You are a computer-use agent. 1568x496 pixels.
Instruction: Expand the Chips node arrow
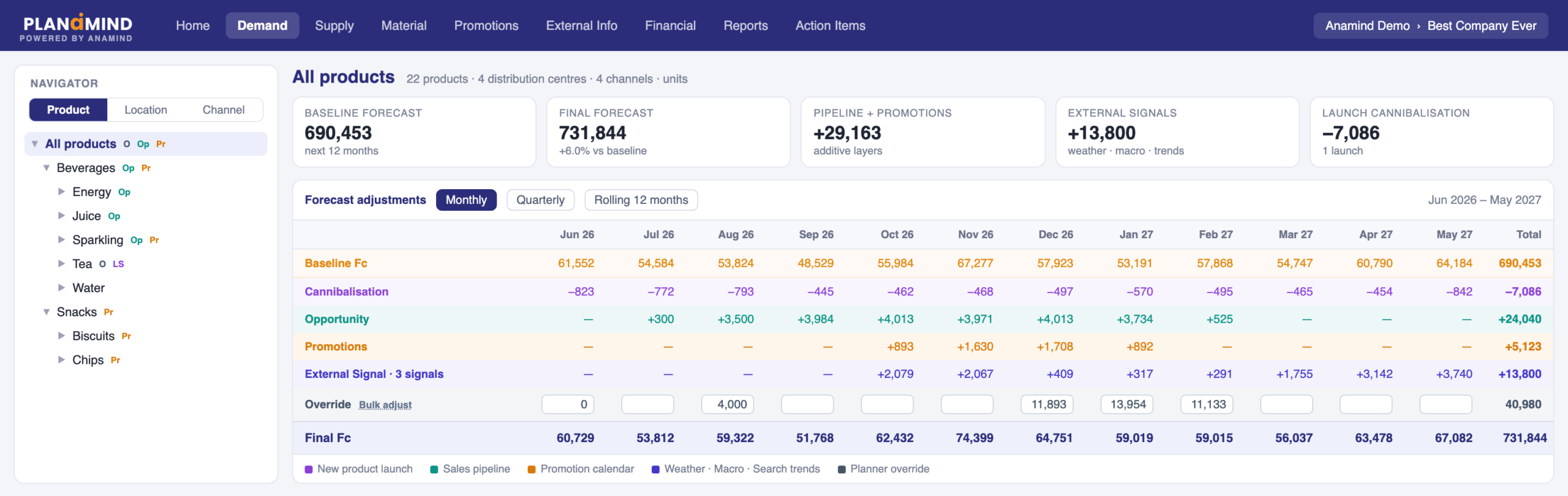[61, 359]
